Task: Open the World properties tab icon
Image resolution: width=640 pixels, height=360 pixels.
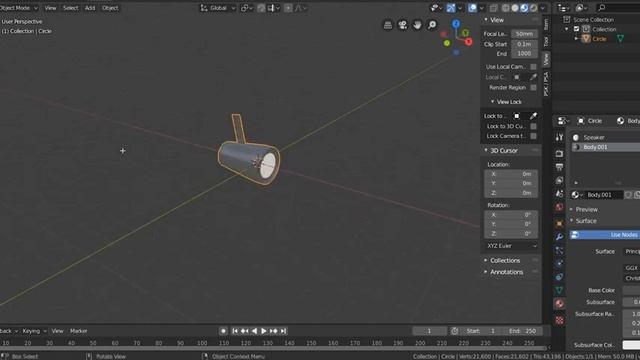Action: 559,207
